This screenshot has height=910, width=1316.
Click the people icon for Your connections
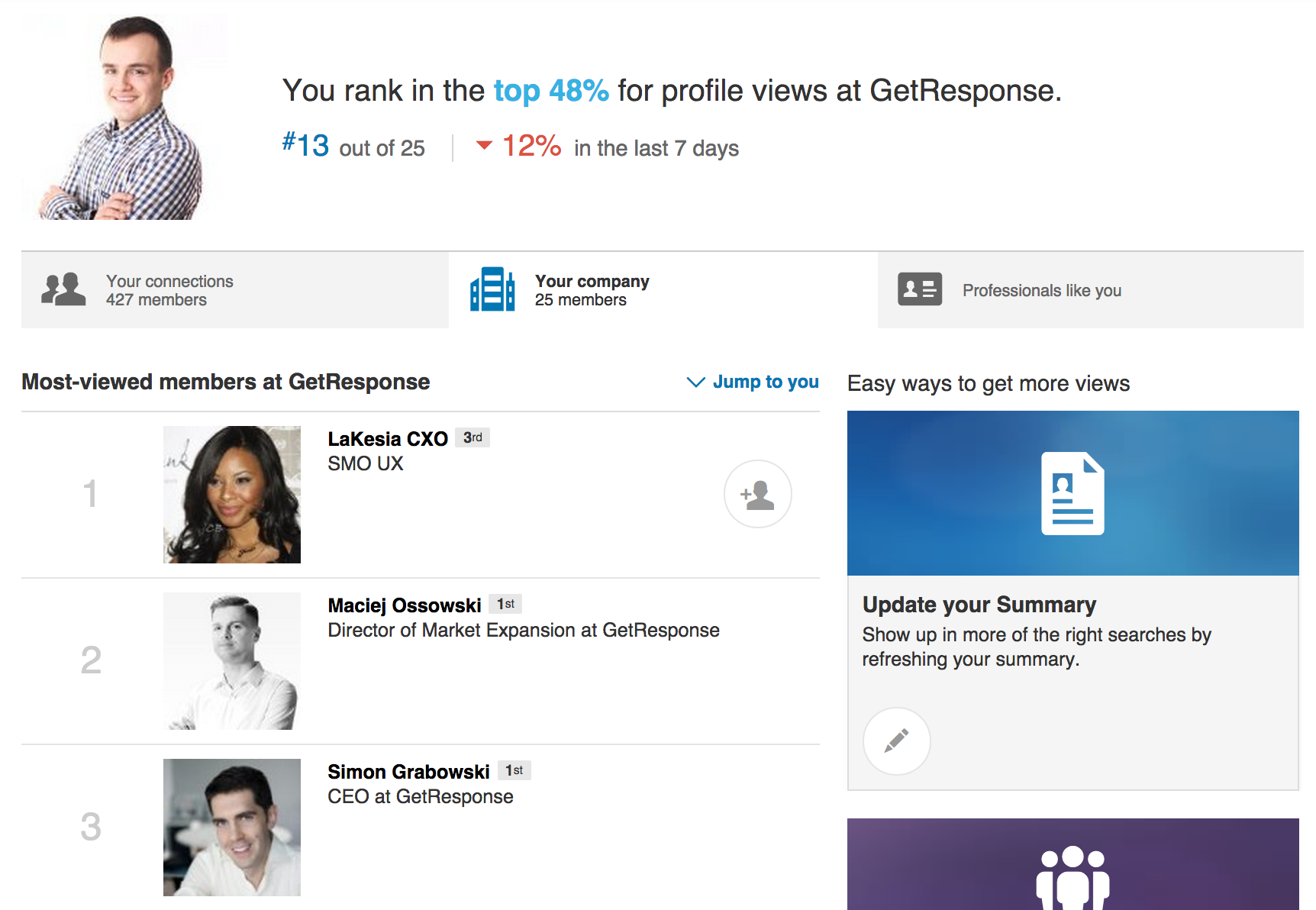point(63,289)
